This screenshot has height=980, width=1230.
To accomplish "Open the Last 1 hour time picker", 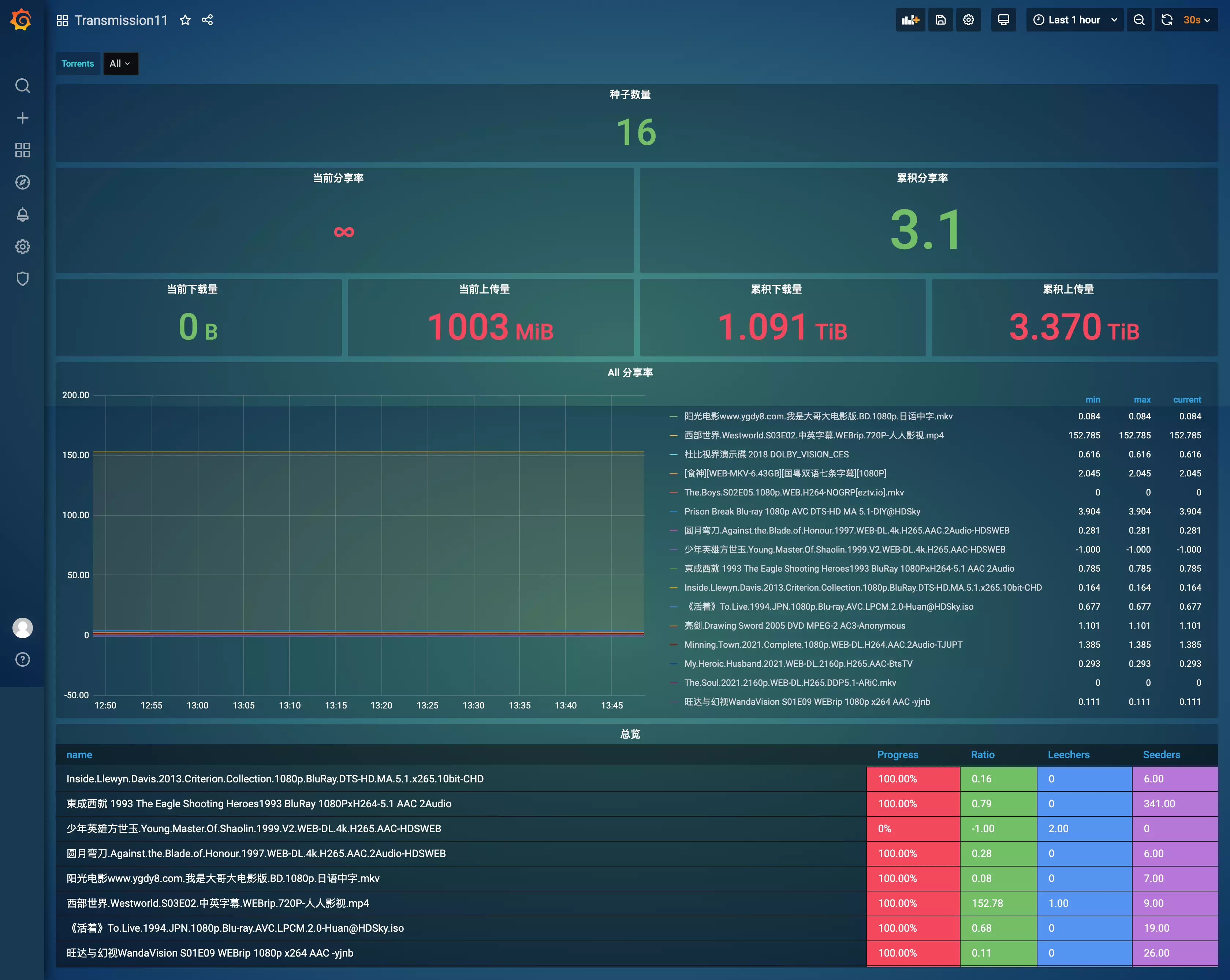I will [1074, 20].
